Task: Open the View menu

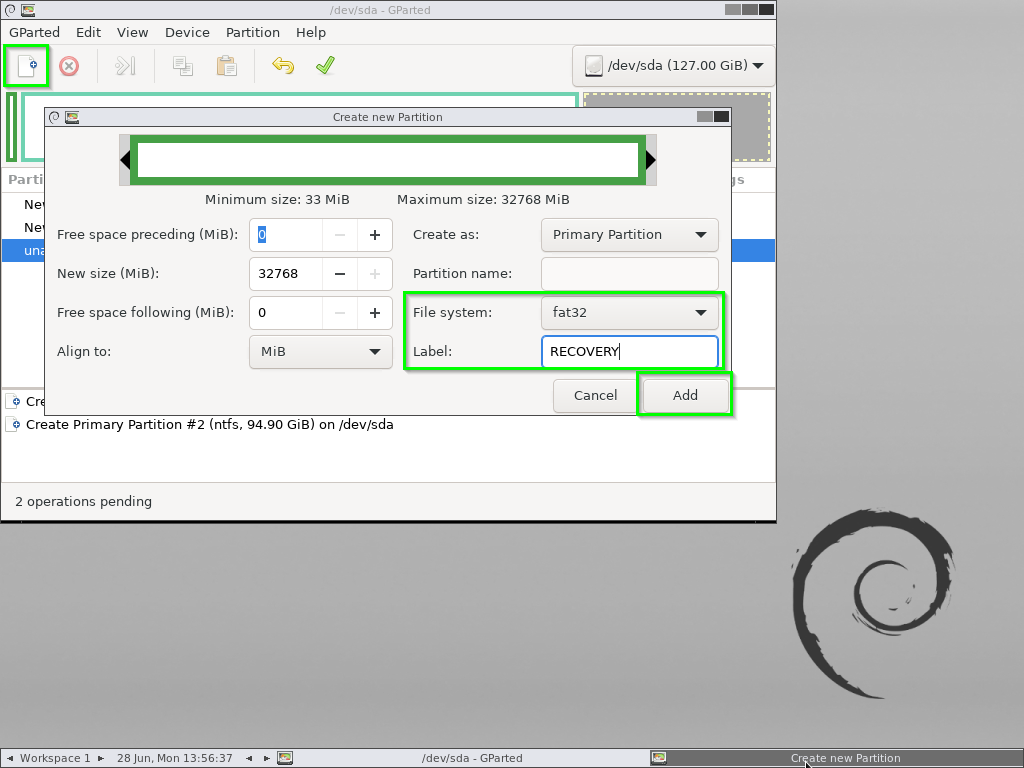Action: 133,32
